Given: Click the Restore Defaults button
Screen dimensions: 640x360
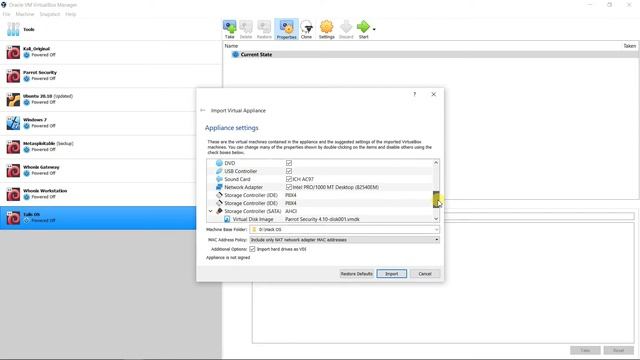Looking at the screenshot, I should click(356, 273).
